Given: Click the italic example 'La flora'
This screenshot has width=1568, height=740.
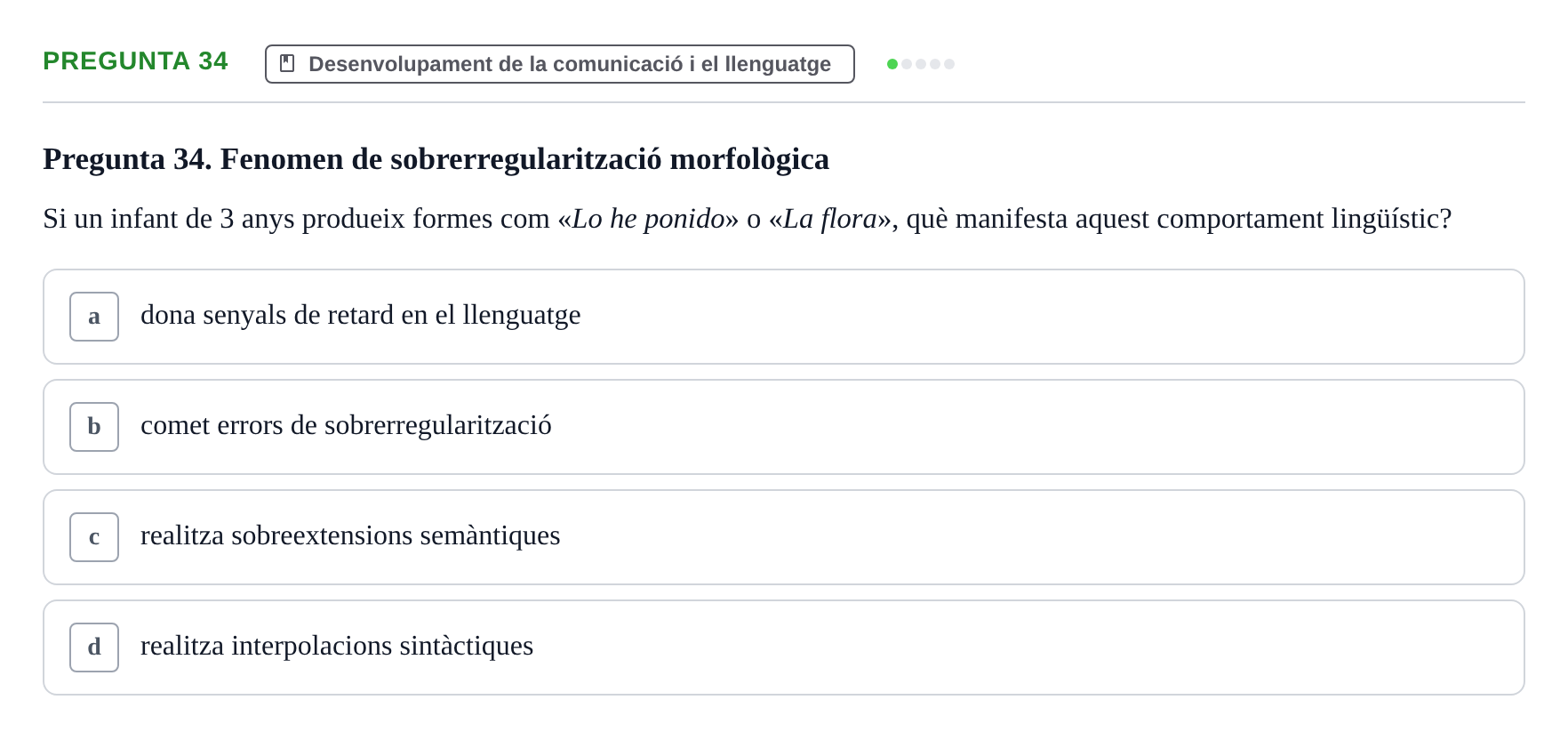Looking at the screenshot, I should 830,219.
